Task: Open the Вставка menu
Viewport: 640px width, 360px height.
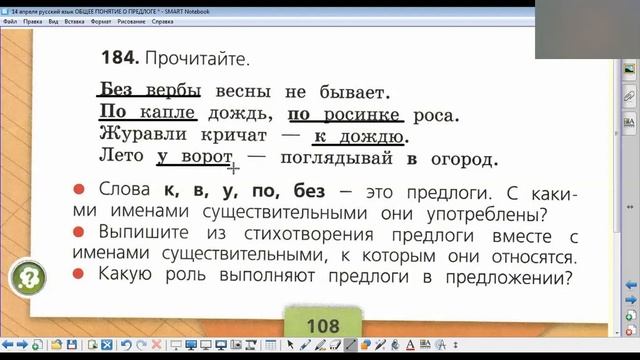Action: (x=74, y=22)
